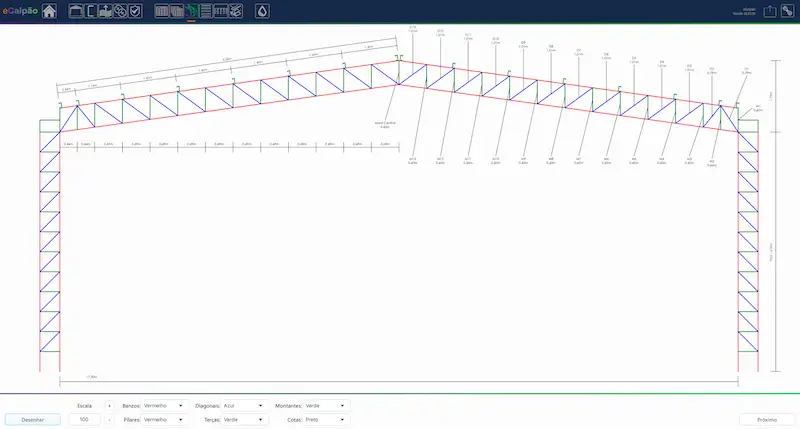Click the first grid panel view icon
Viewport: 800px width, 429px height.
tap(162, 11)
